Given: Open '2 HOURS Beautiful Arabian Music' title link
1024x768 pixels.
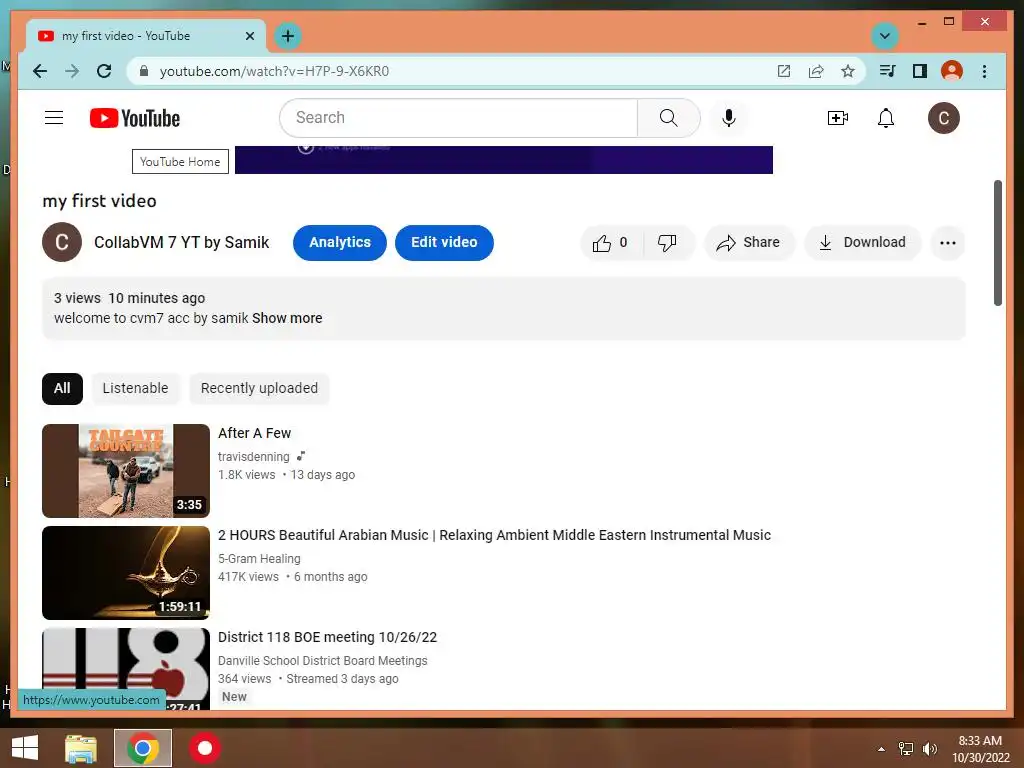Looking at the screenshot, I should (494, 535).
